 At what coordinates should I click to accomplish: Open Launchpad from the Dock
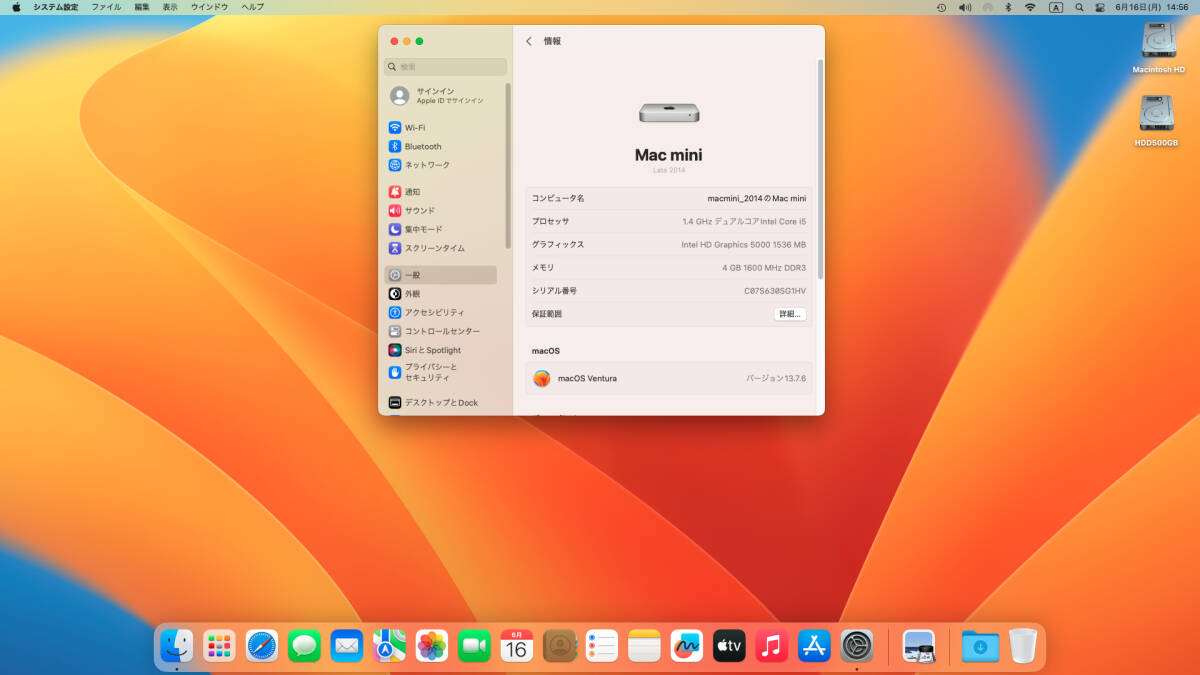pyautogui.click(x=219, y=646)
